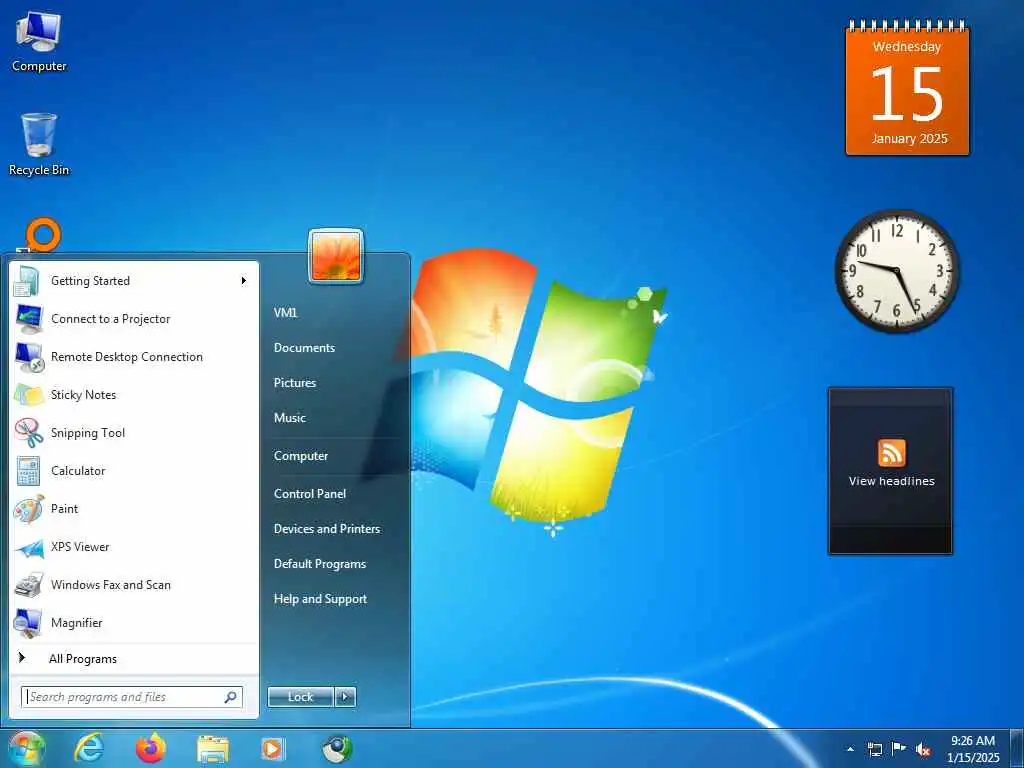This screenshot has width=1024, height=768.
Task: Click the RSS feed headlines icon
Action: tap(891, 453)
